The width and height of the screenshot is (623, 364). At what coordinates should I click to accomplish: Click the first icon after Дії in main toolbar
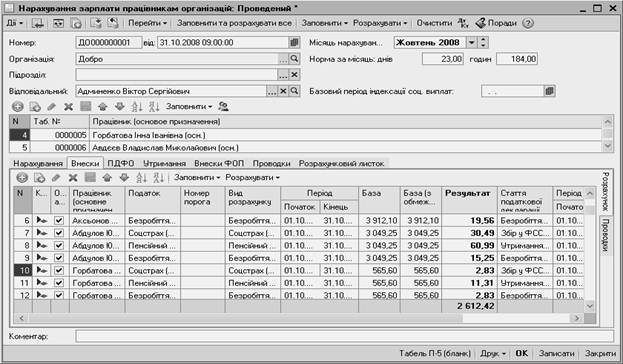point(38,23)
